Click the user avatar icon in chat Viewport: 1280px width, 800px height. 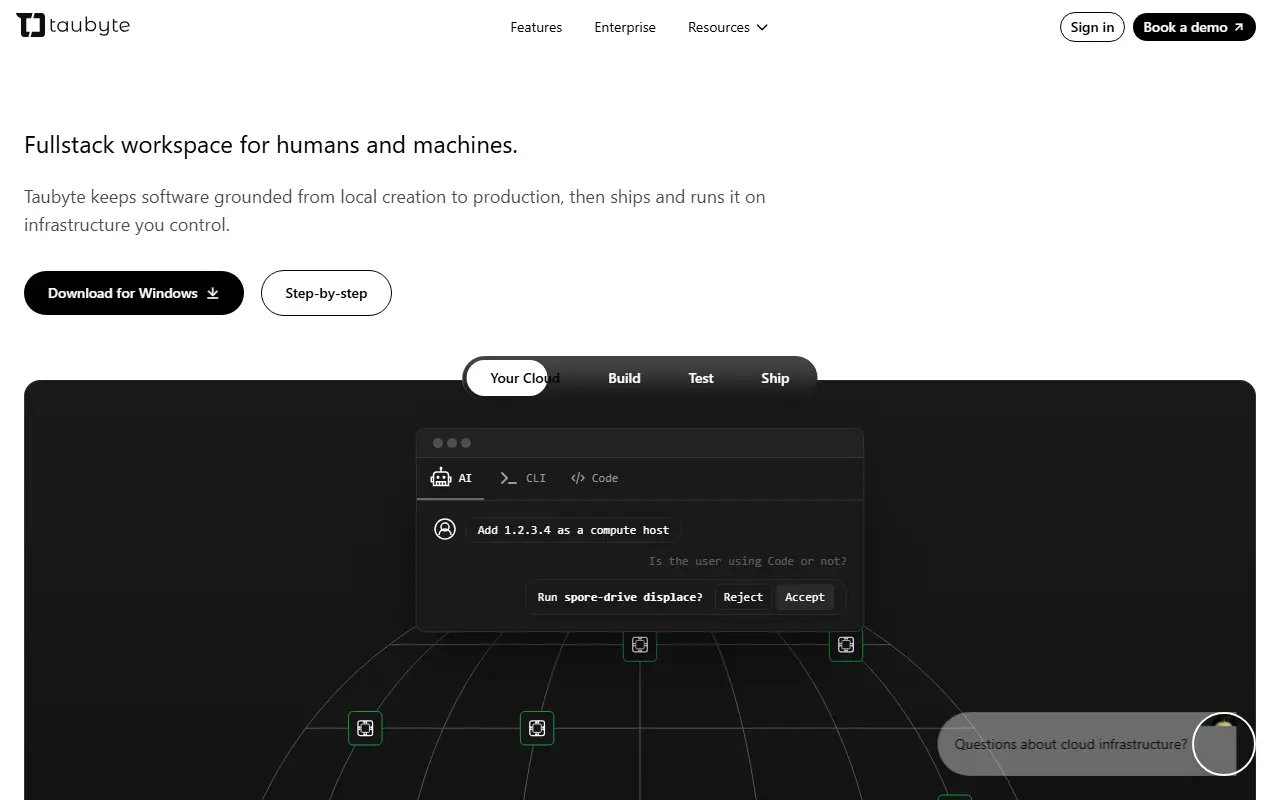(445, 529)
